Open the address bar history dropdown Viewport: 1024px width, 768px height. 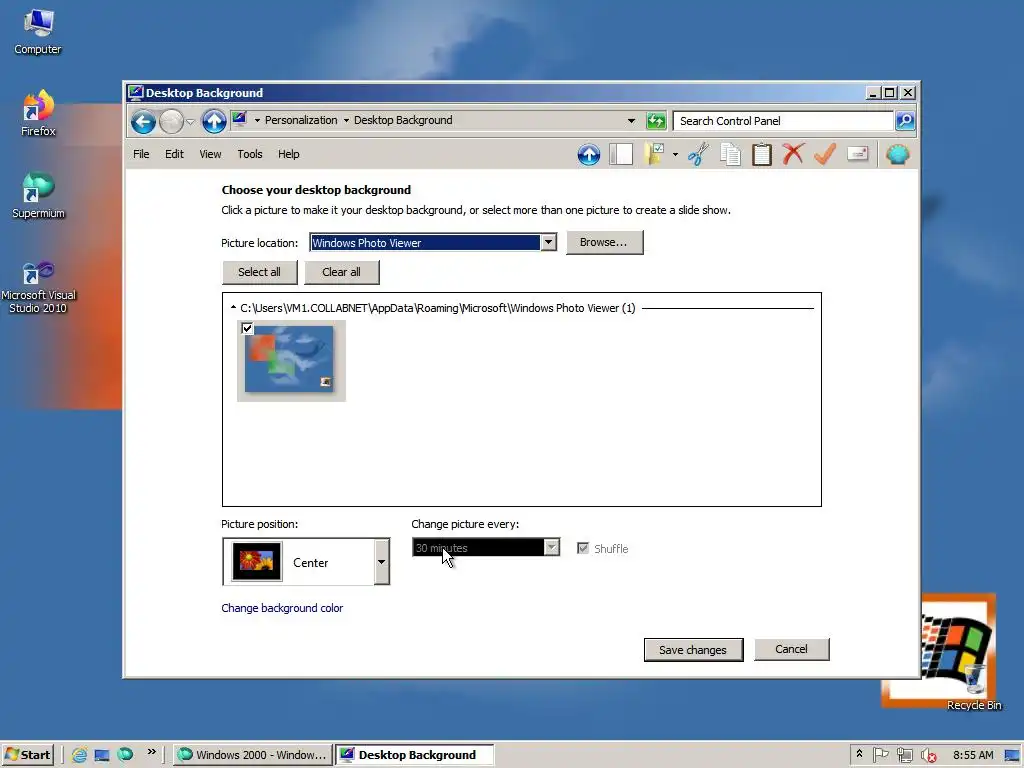click(631, 121)
